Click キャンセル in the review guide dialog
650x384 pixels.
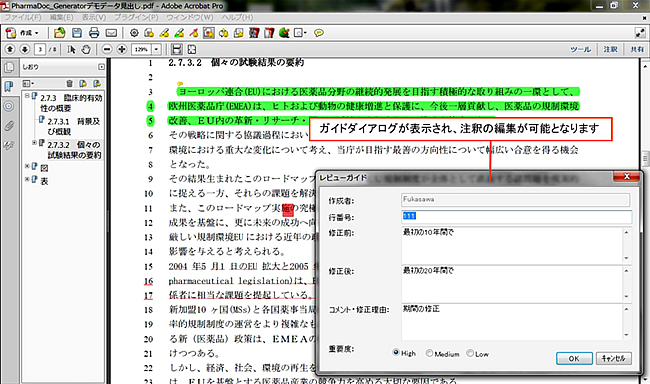pyautogui.click(x=614, y=358)
